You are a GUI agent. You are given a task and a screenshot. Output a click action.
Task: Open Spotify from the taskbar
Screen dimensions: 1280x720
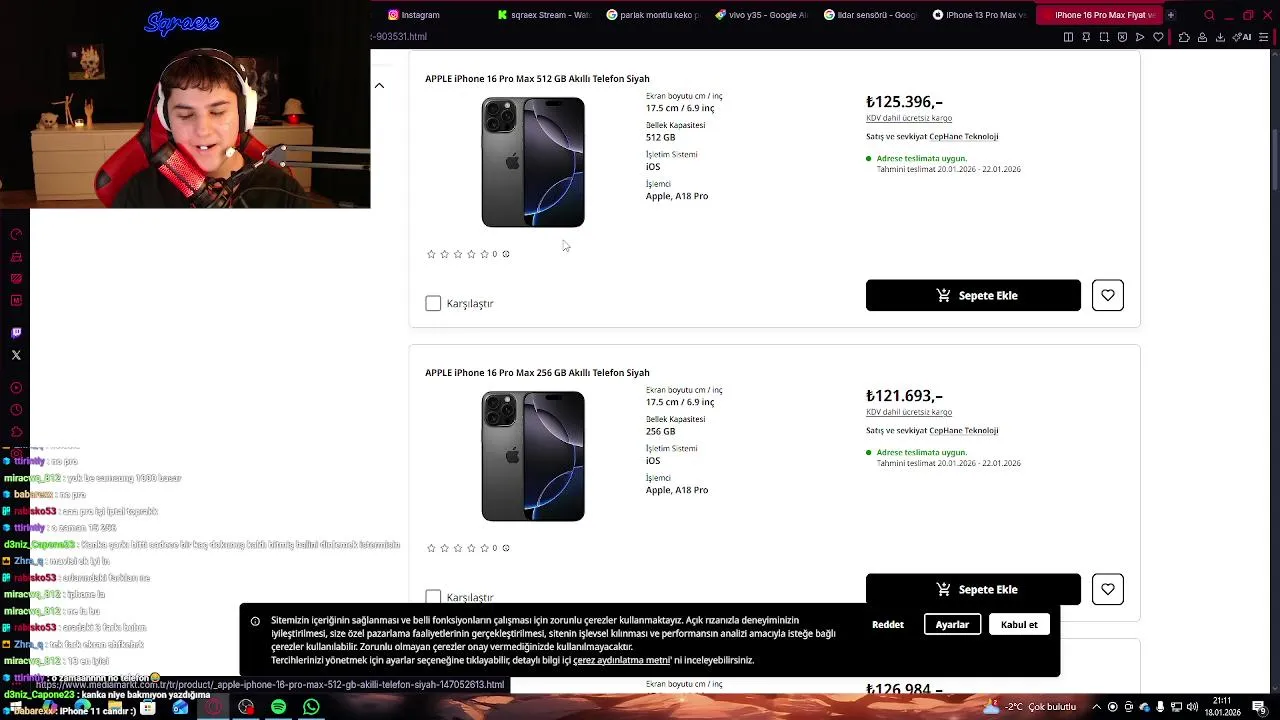click(x=279, y=707)
